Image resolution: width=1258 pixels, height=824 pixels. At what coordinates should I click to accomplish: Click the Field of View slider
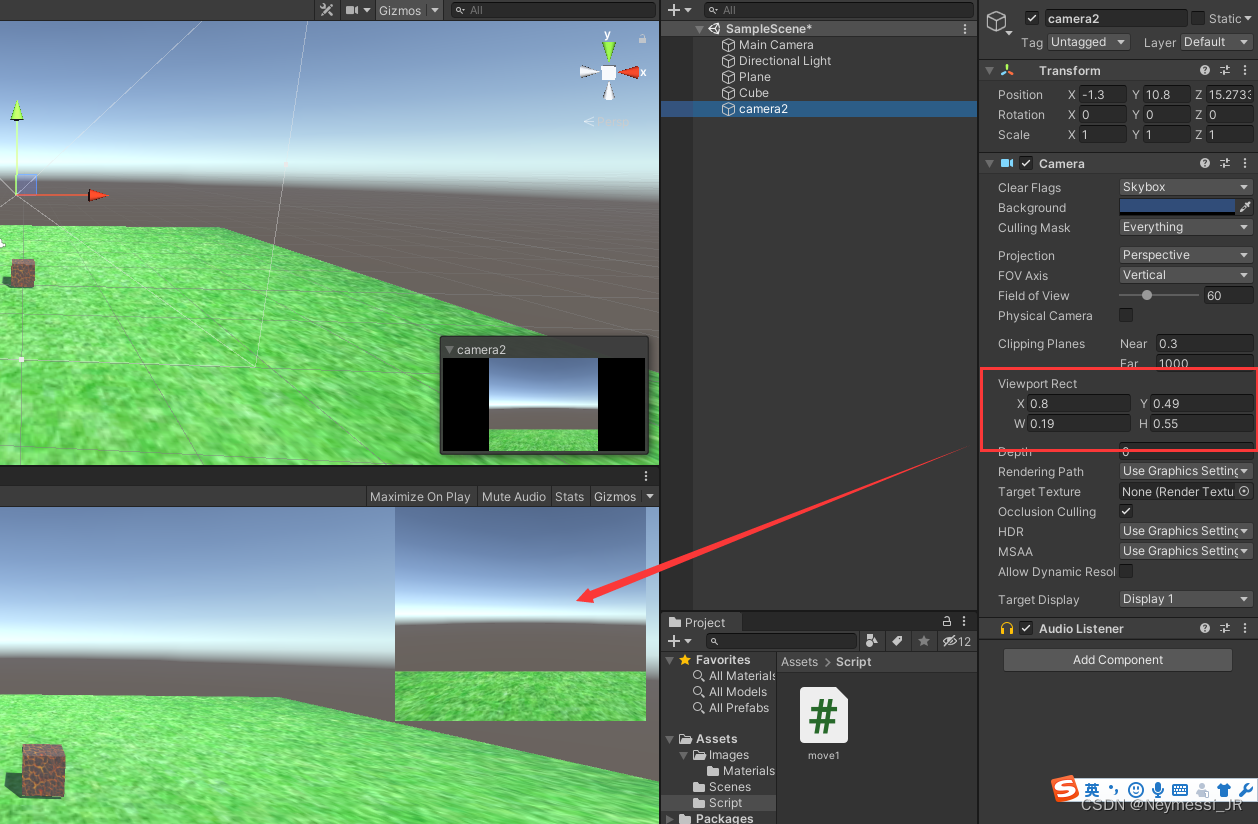[x=1159, y=295]
